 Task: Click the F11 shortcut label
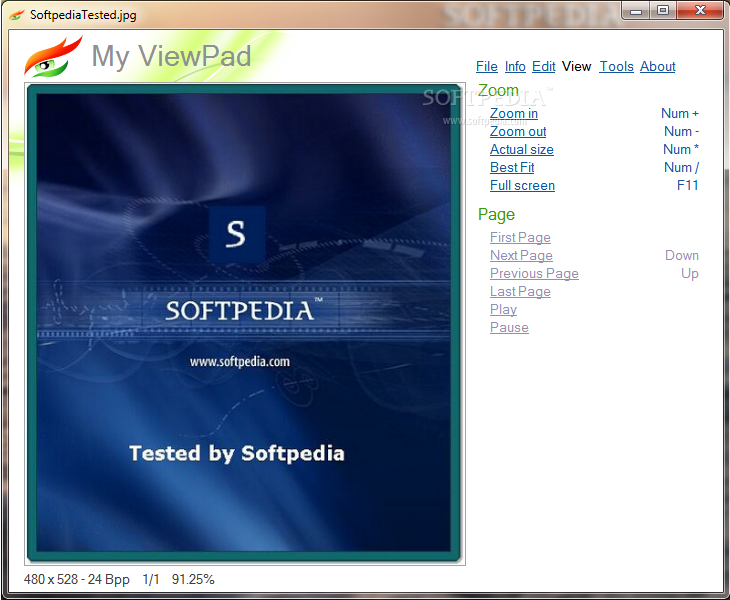click(688, 186)
